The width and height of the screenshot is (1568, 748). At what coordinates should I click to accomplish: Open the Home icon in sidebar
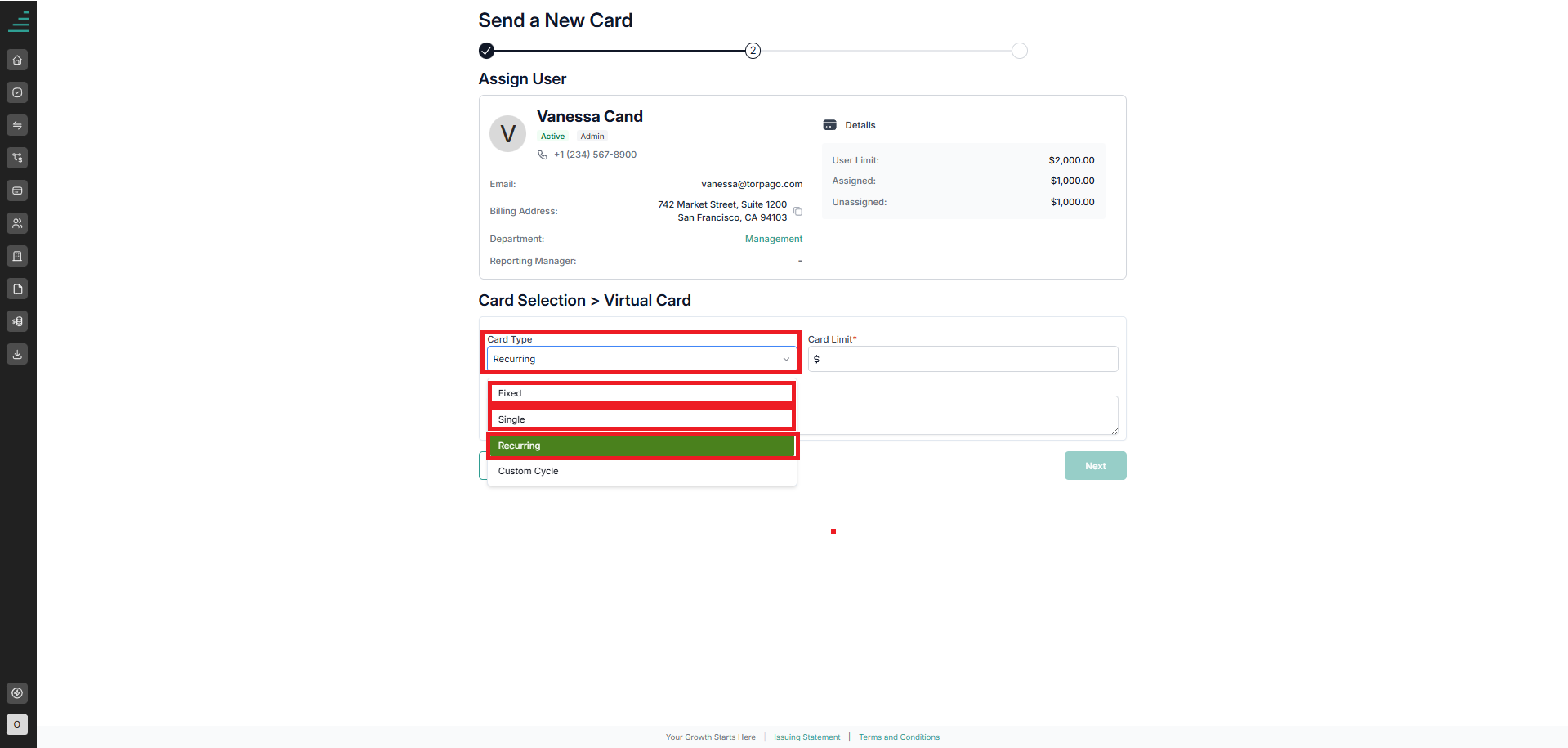17,60
